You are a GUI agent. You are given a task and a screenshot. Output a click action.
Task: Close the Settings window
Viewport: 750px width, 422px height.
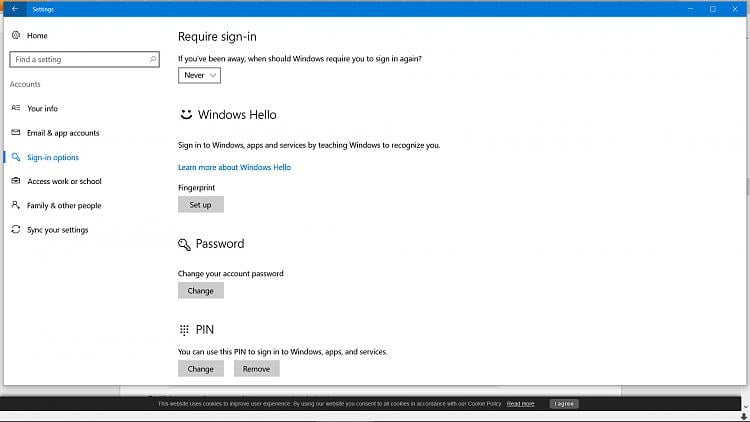735,9
